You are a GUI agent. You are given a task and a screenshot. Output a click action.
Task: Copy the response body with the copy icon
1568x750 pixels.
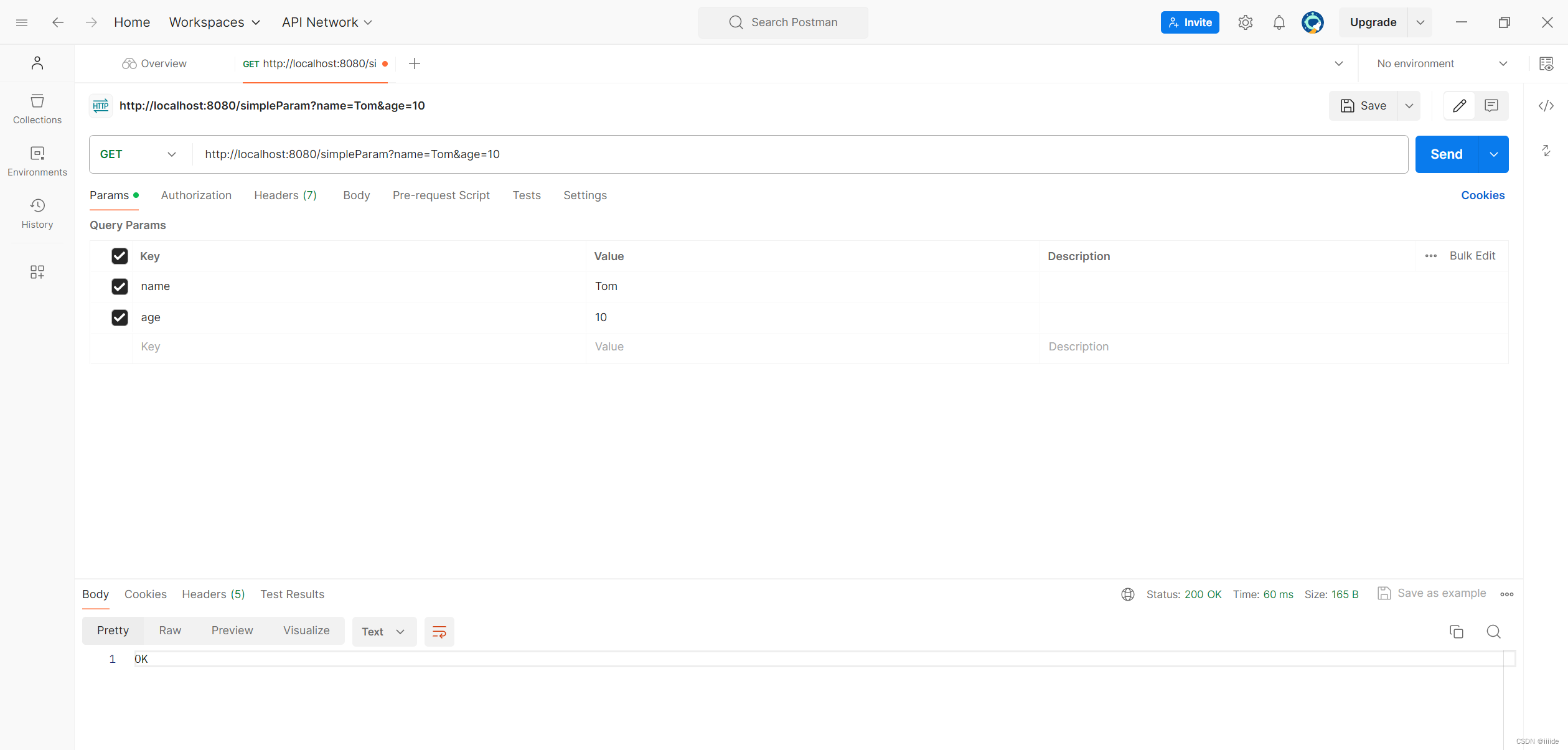pyautogui.click(x=1456, y=632)
